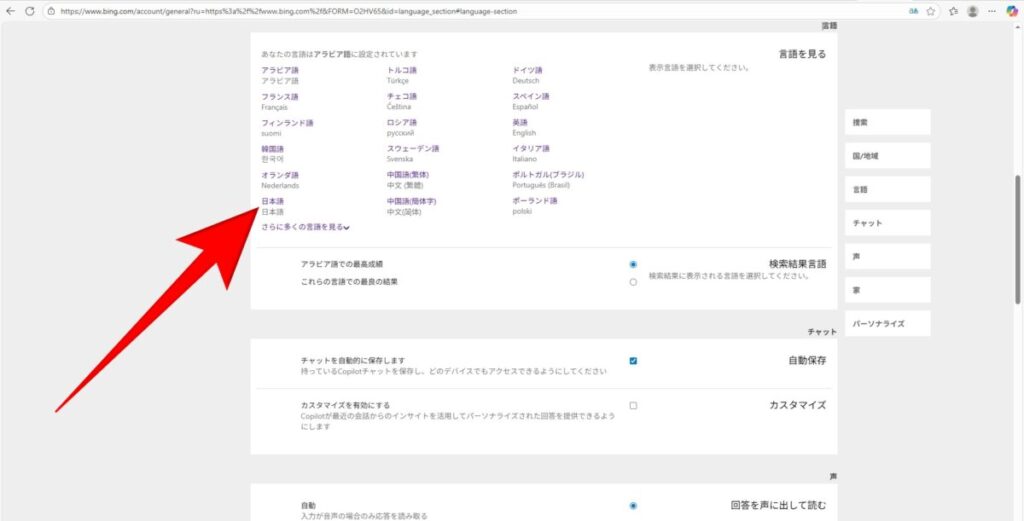
Task: Select the アラビア語での最高成績 radio button
Action: click(x=633, y=264)
